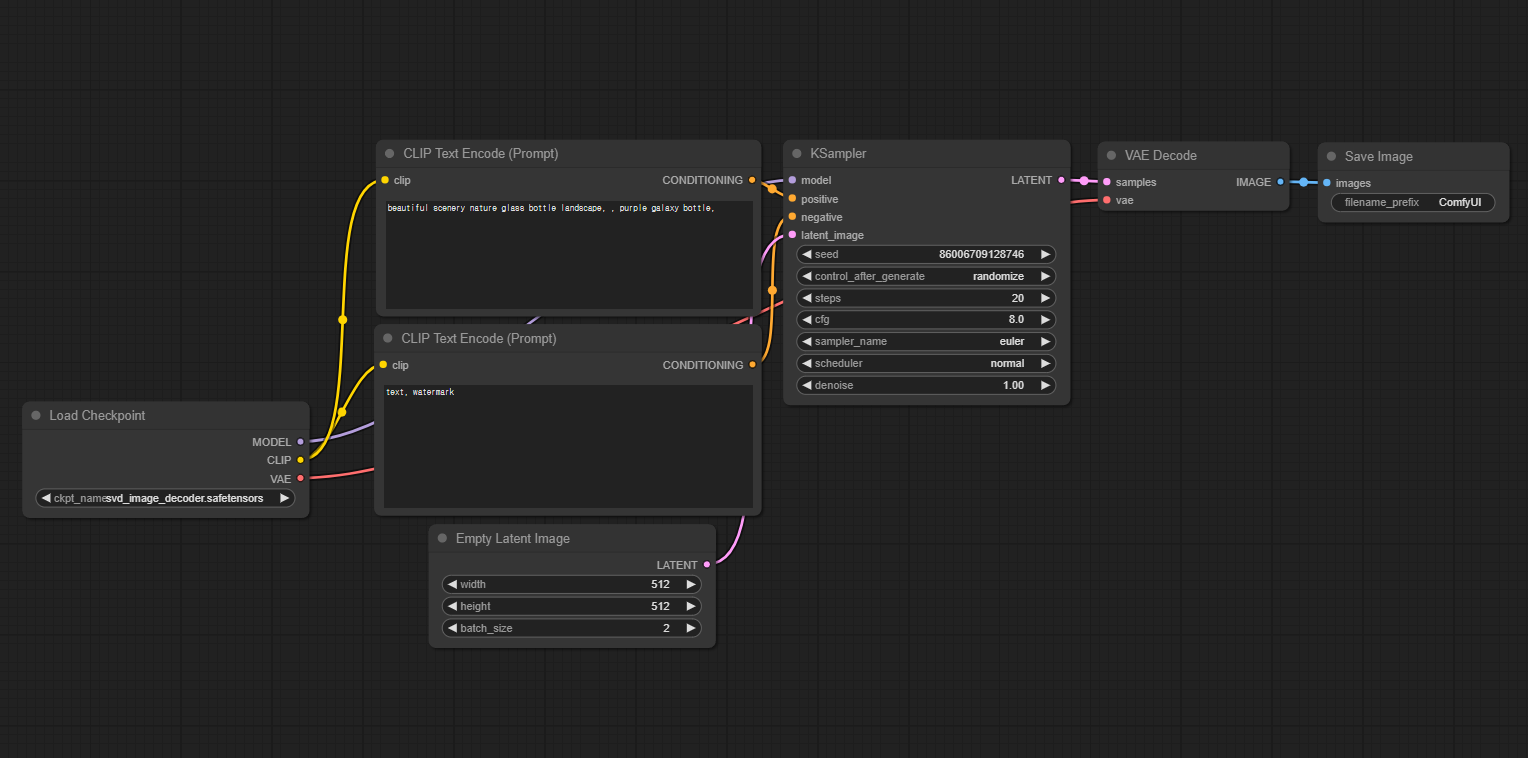
Task: Select previous ckpt_name checkpoint arrow
Action: [x=46, y=498]
